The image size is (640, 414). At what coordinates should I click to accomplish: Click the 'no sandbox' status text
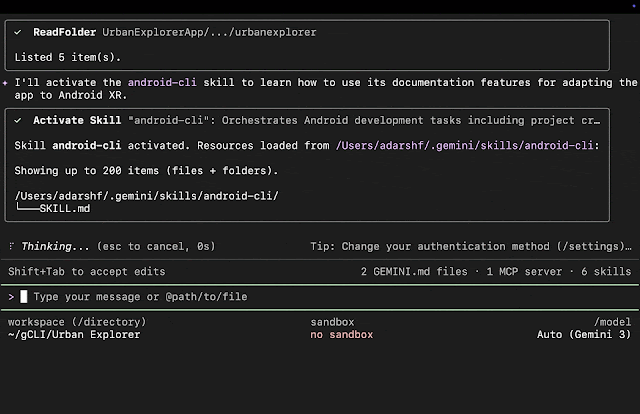click(341, 334)
